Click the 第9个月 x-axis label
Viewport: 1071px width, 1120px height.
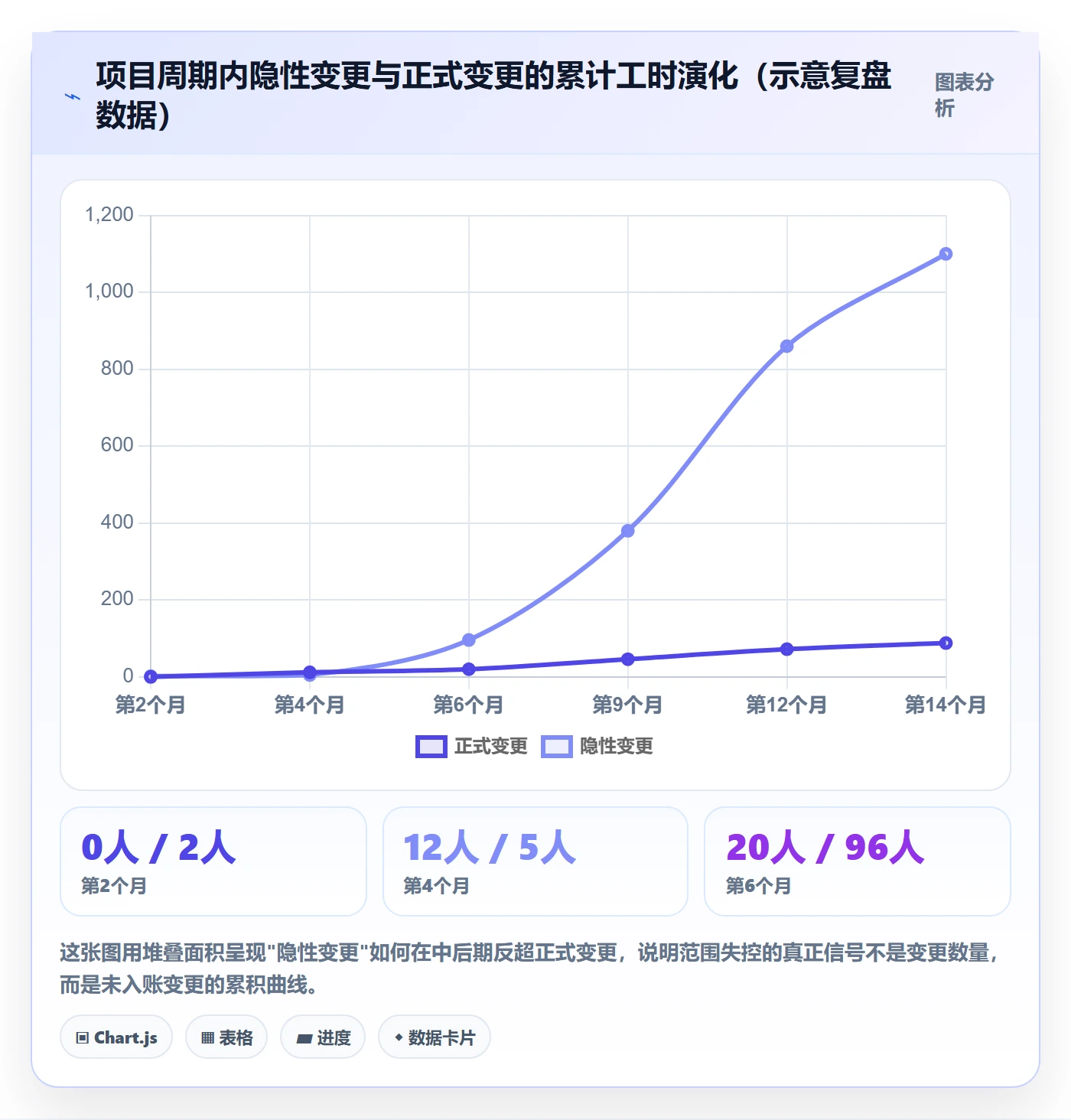627,705
